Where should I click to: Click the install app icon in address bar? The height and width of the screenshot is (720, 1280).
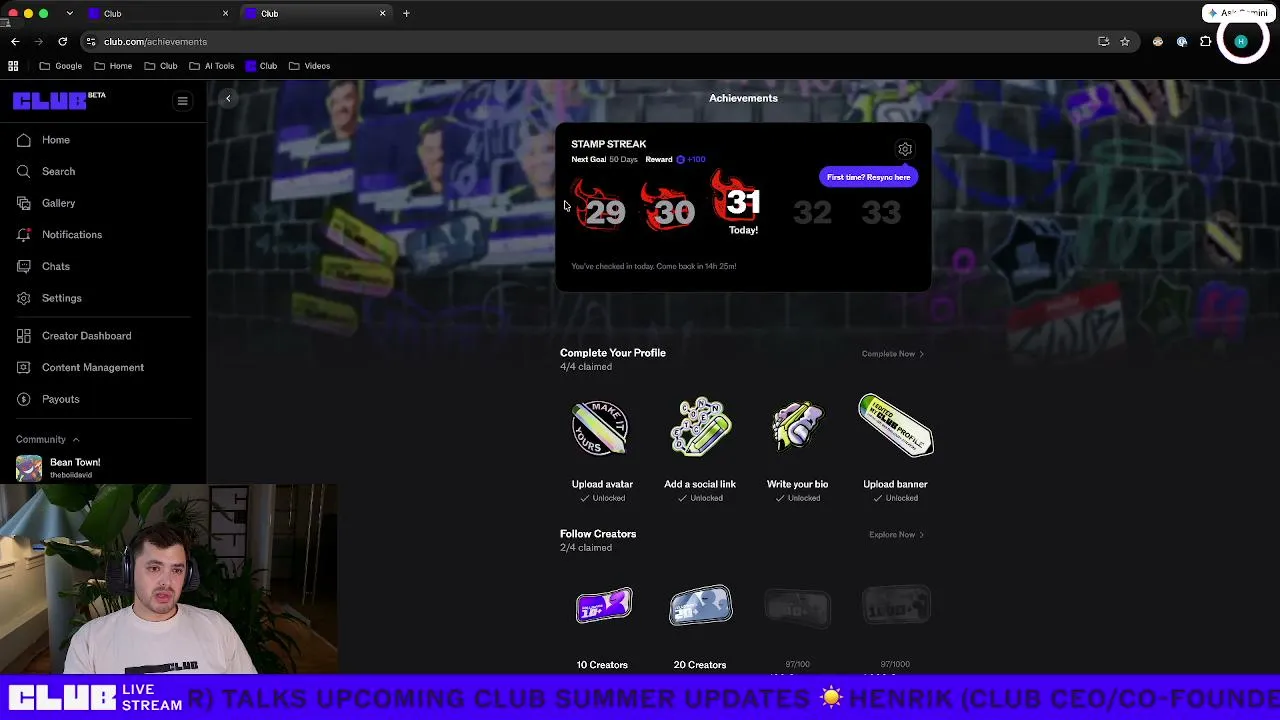(x=1103, y=42)
